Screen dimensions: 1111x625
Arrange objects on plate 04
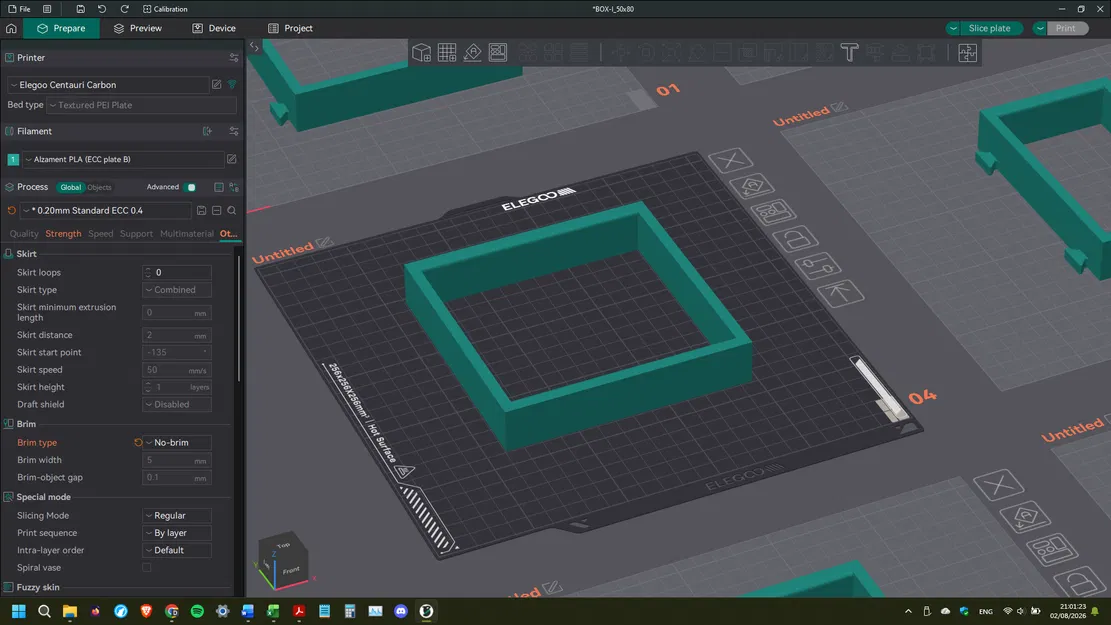[774, 212]
